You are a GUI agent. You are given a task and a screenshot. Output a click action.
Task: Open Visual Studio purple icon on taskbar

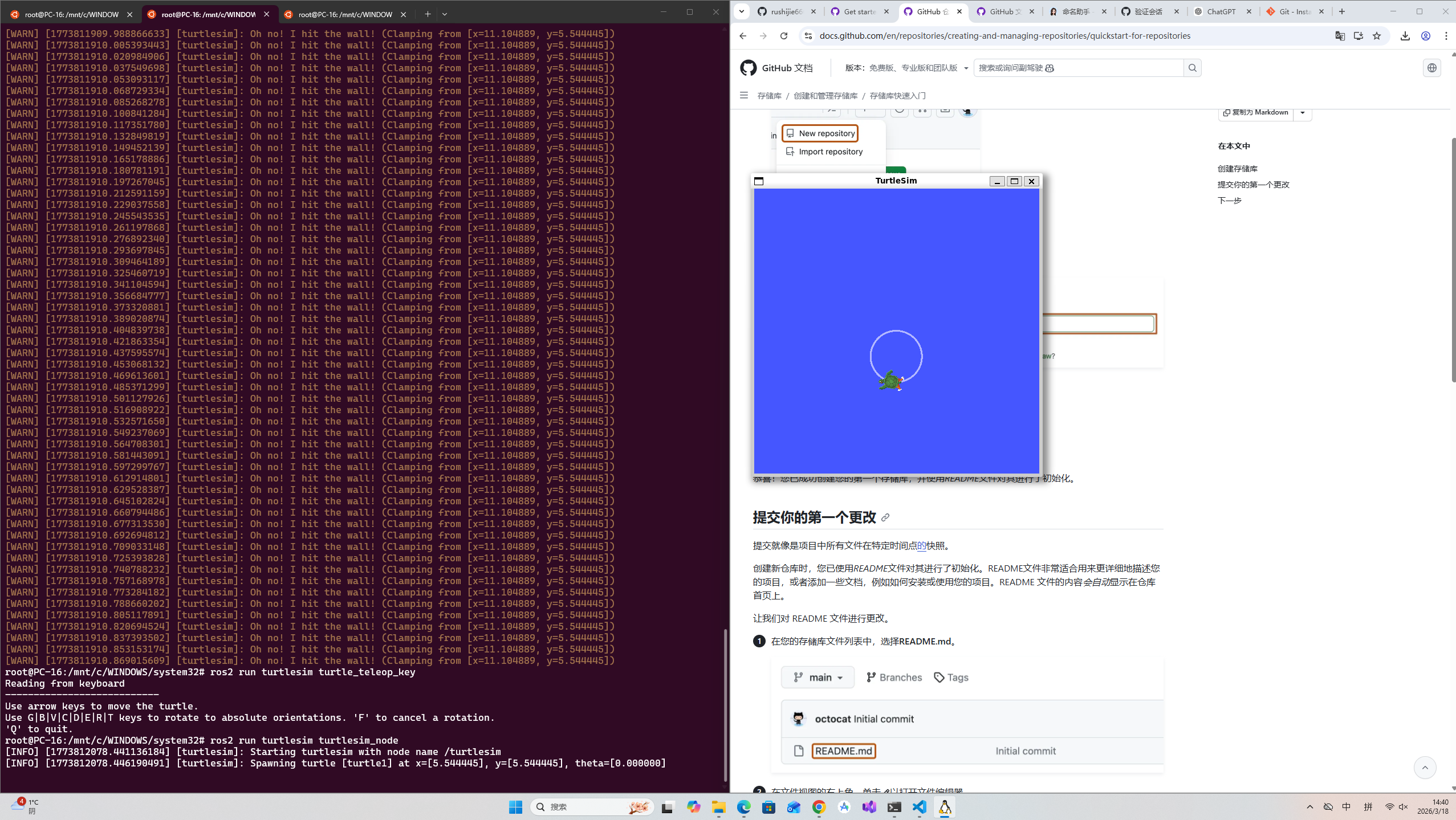(869, 807)
